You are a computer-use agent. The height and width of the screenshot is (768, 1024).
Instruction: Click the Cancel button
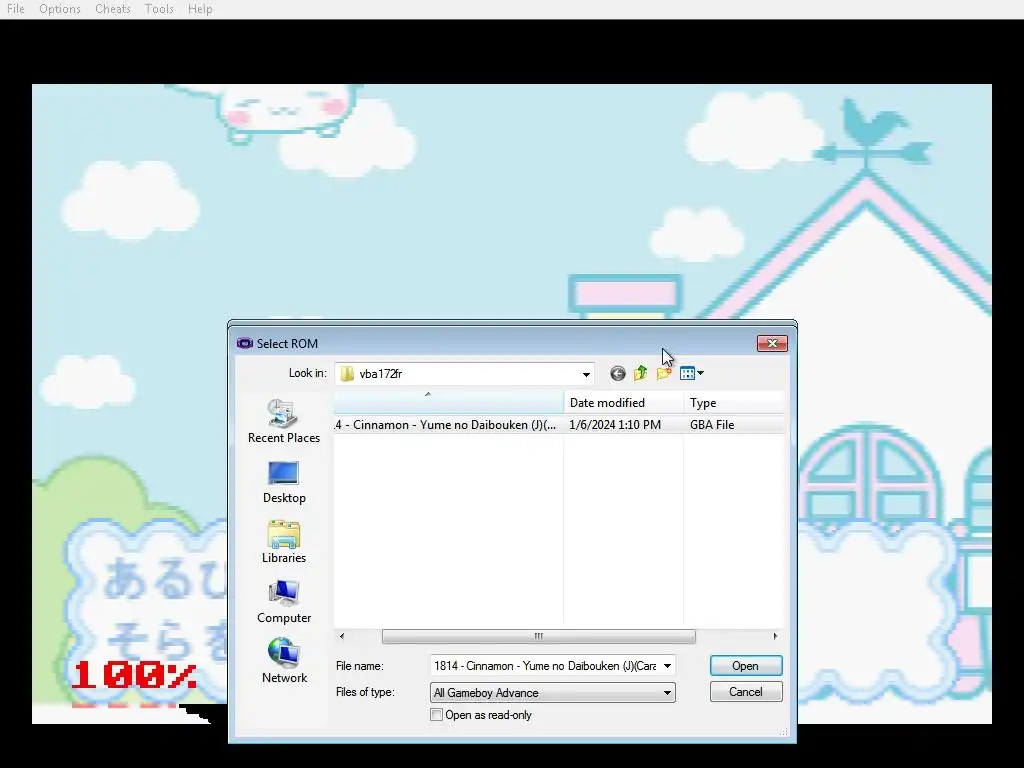746,692
